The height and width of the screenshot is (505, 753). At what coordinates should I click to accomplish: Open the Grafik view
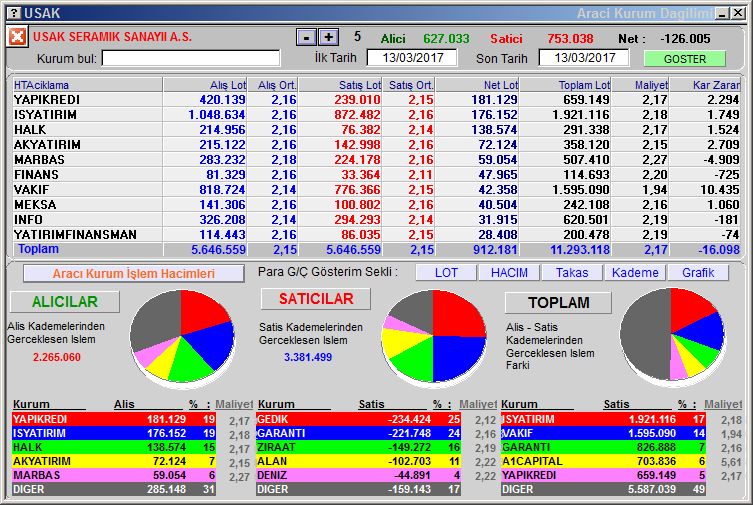[x=698, y=273]
